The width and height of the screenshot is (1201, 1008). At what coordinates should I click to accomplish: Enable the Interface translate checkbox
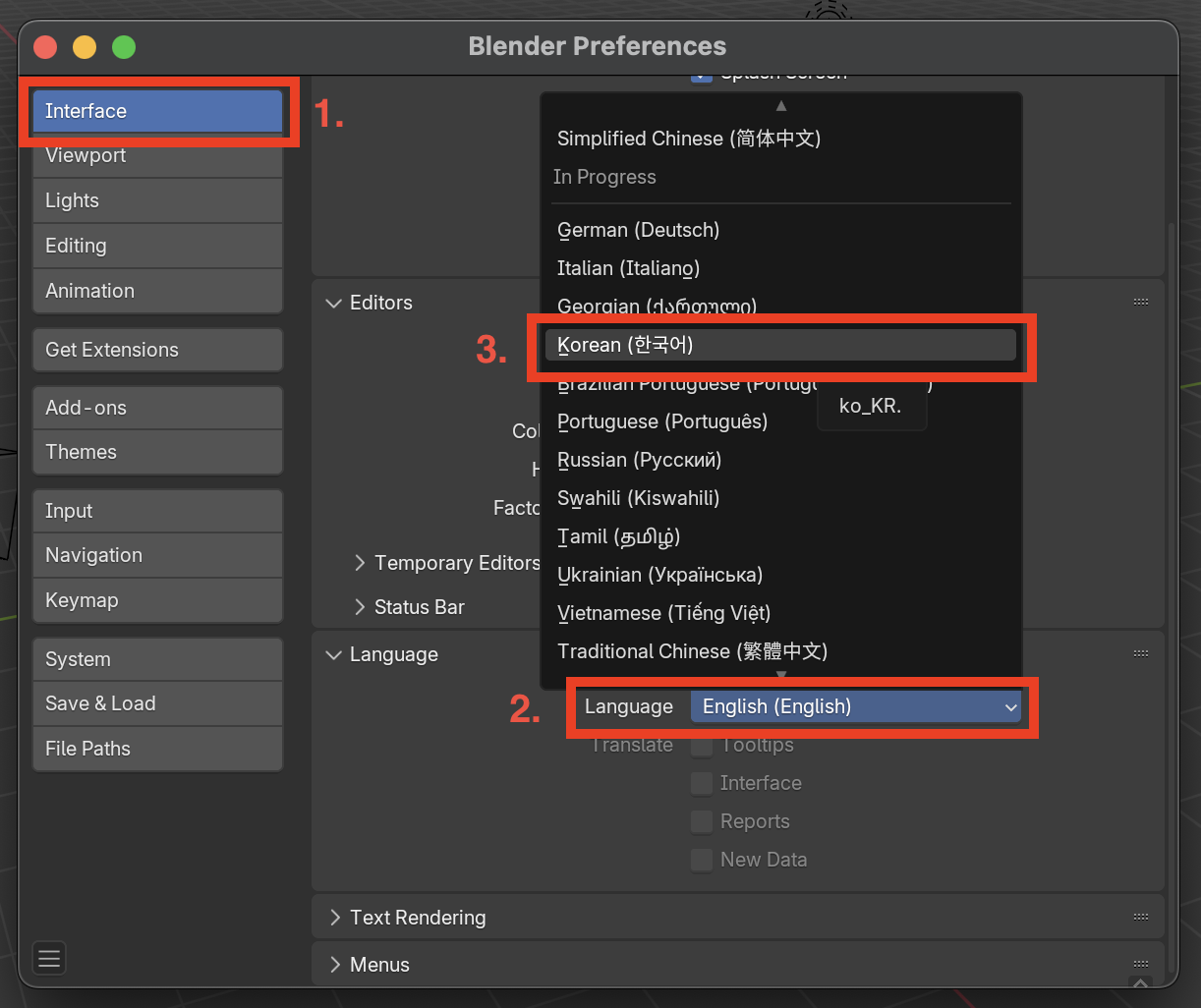(x=702, y=783)
